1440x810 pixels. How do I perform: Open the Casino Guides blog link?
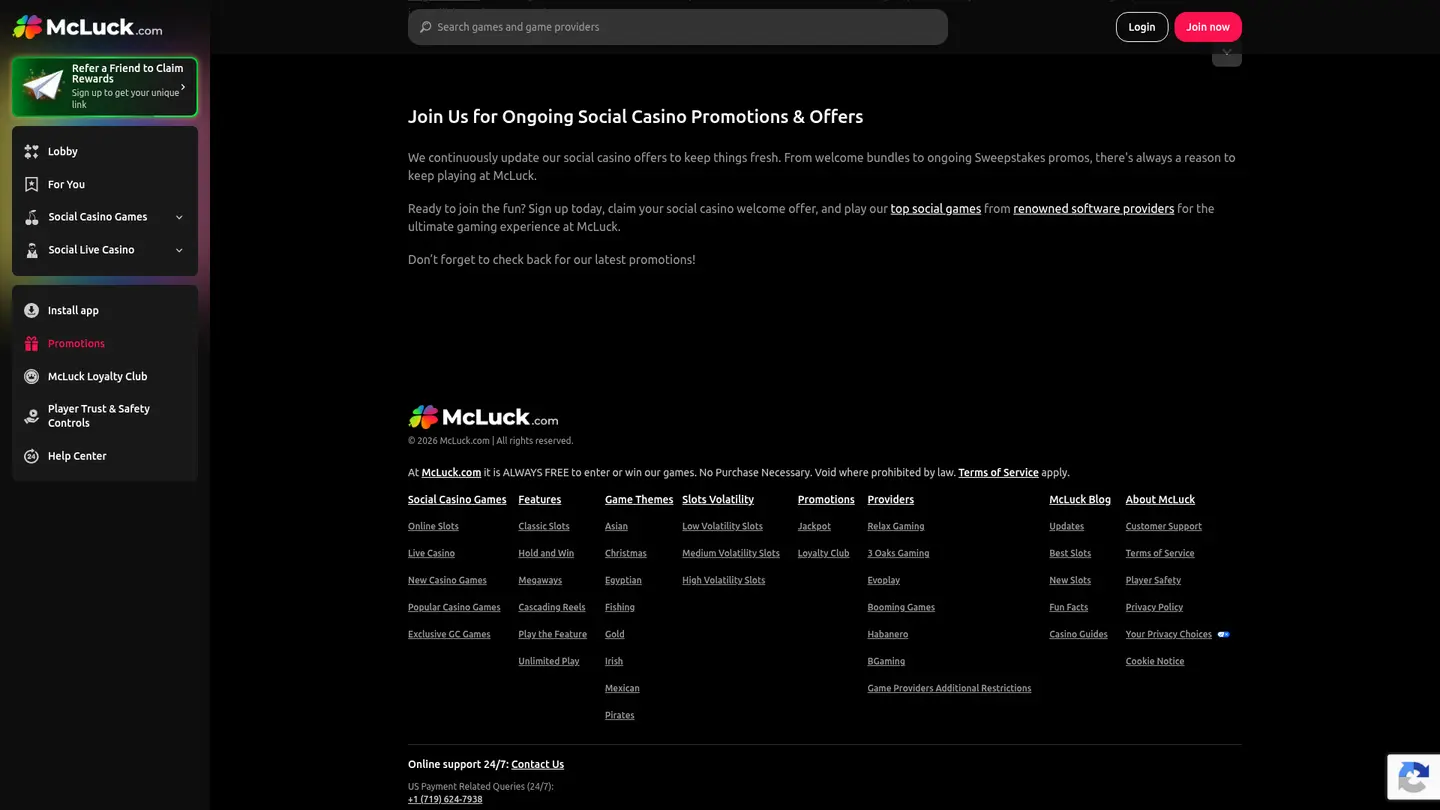[1078, 634]
